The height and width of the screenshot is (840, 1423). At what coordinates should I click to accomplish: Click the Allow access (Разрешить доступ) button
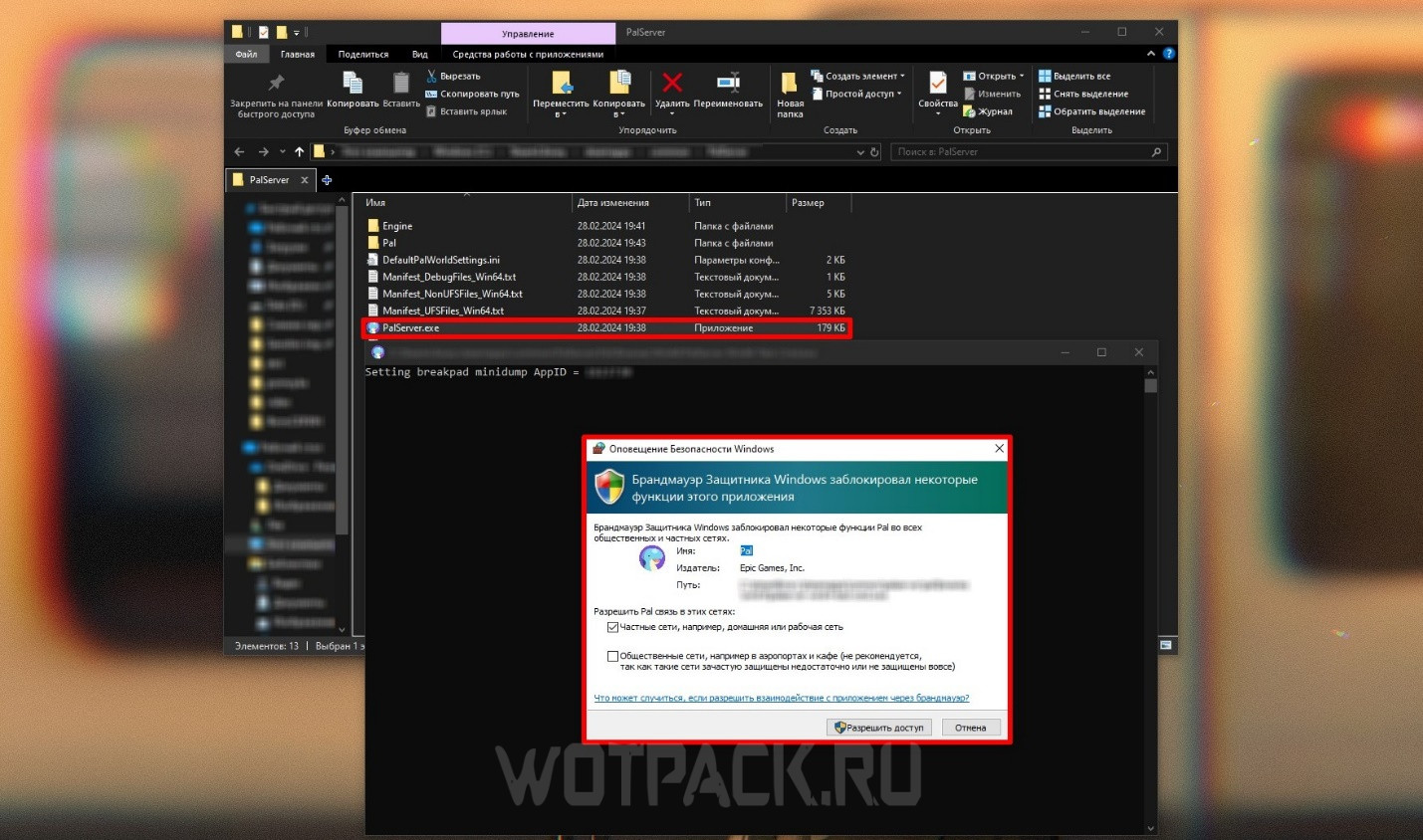pos(879,728)
